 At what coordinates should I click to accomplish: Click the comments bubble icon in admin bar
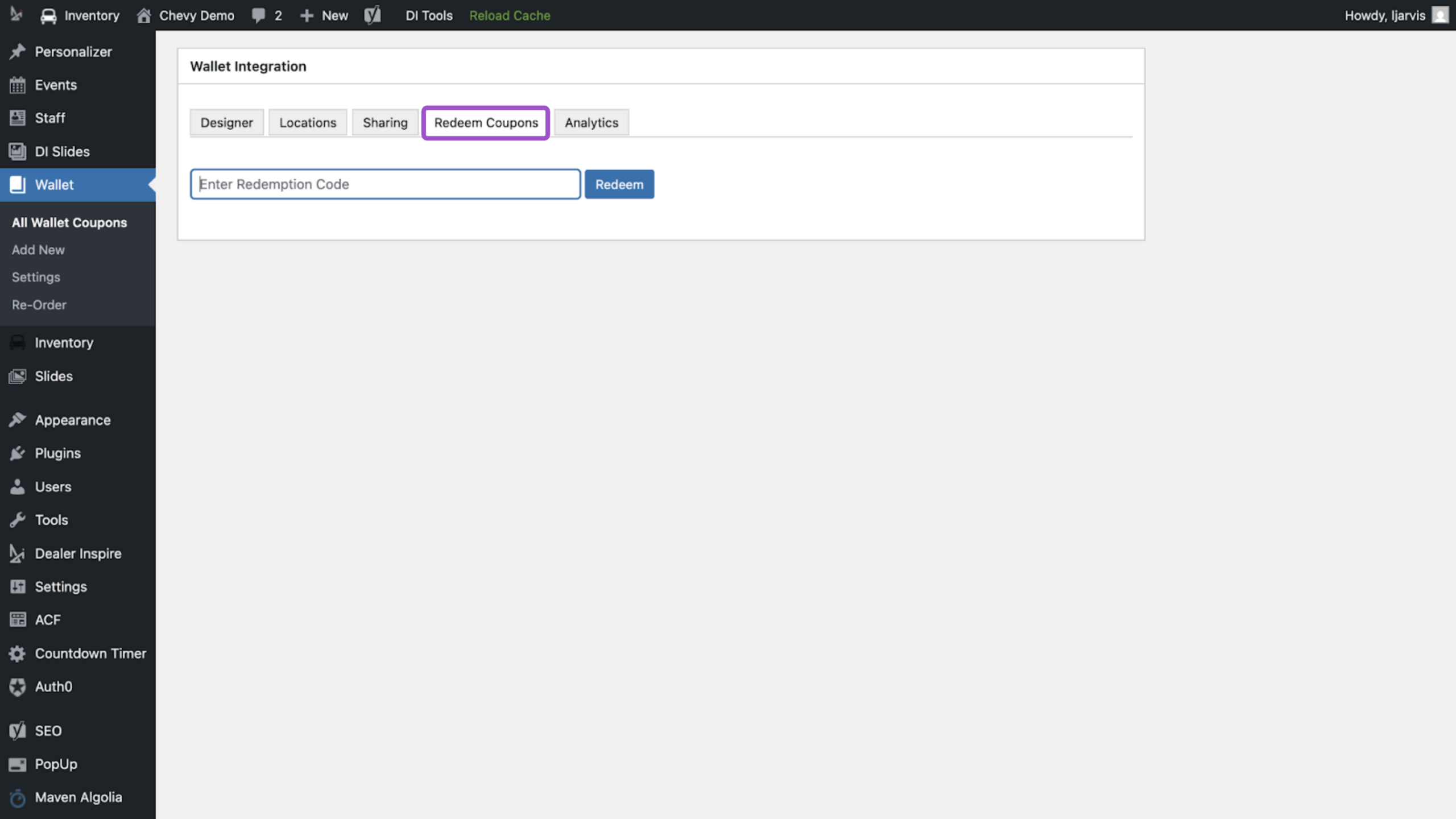(x=259, y=15)
